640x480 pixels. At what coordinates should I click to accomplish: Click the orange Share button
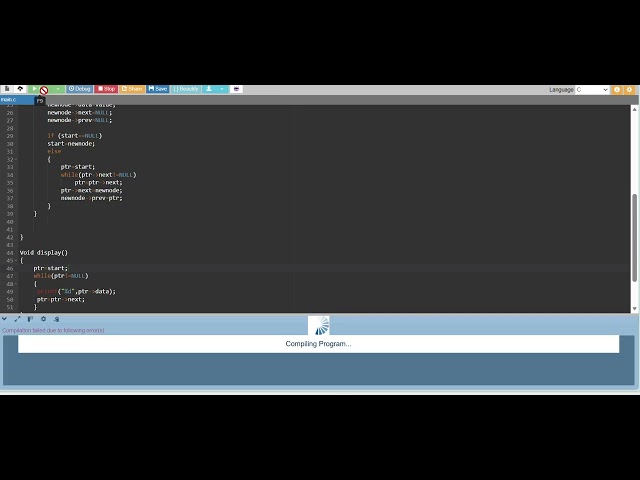132,89
